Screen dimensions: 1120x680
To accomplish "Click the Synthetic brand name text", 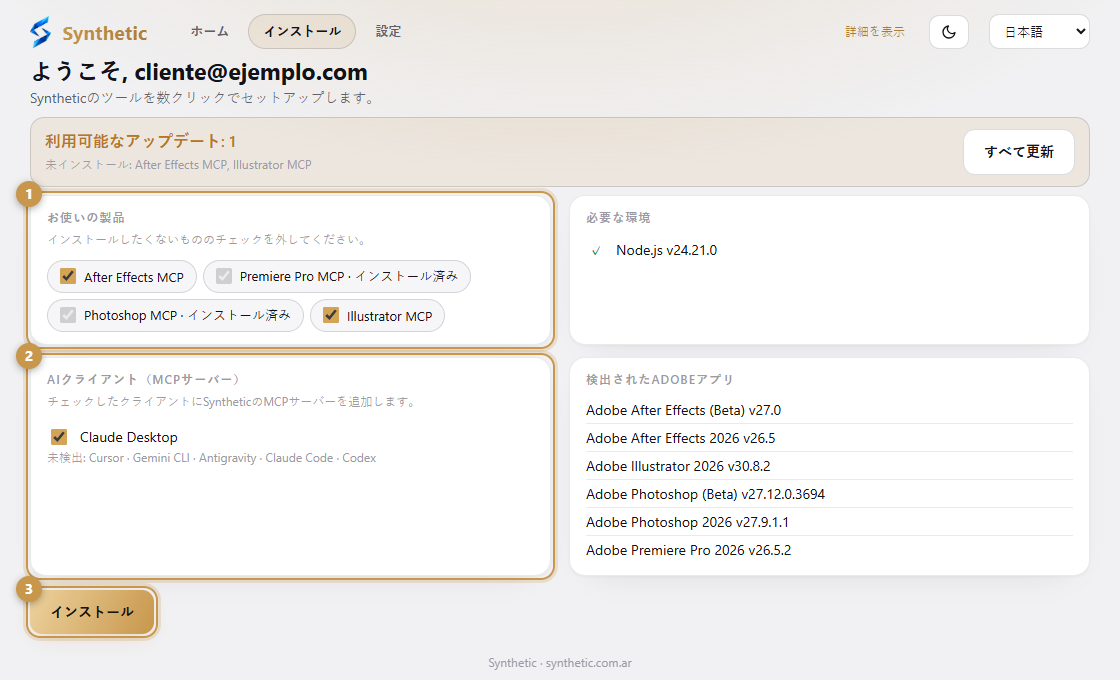I will pyautogui.click(x=104, y=34).
